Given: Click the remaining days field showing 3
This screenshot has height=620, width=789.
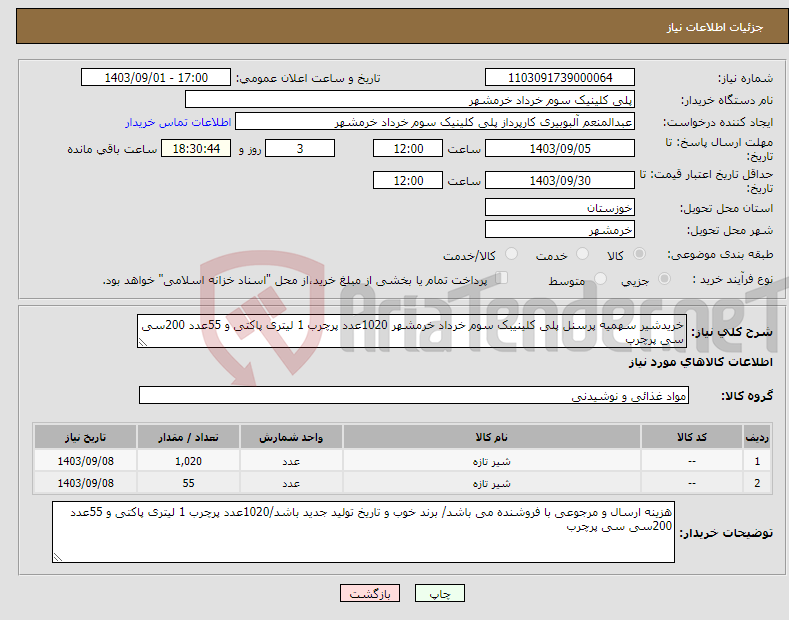Looking at the screenshot, I should coord(300,148).
